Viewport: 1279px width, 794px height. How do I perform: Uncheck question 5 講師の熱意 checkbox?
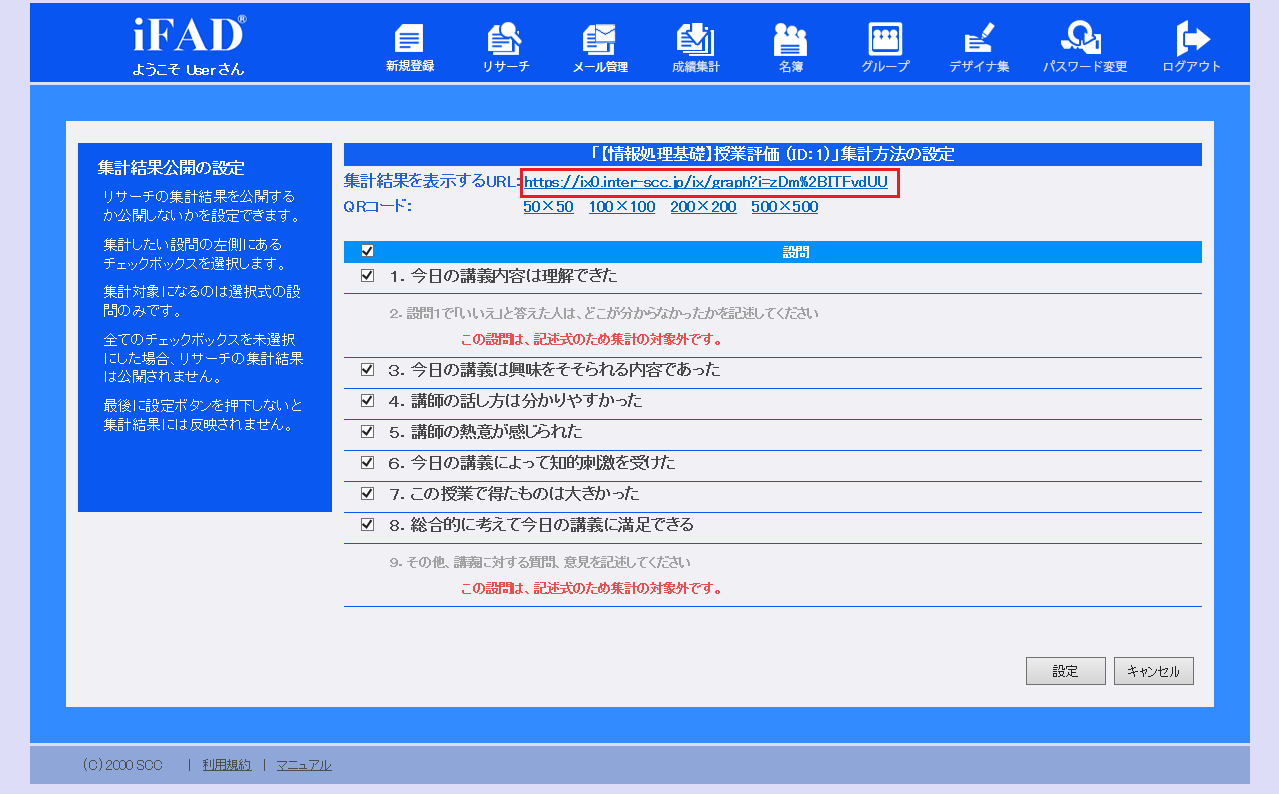tap(367, 431)
